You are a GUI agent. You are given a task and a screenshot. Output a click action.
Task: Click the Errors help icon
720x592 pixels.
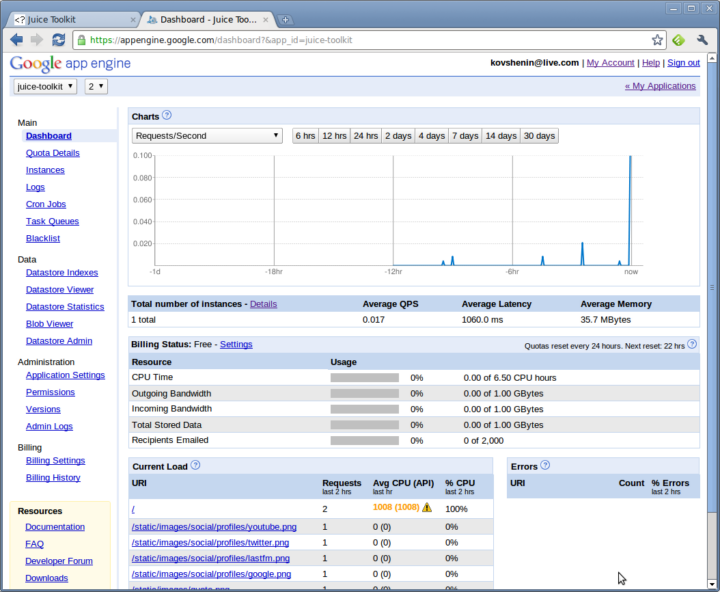click(x=545, y=465)
